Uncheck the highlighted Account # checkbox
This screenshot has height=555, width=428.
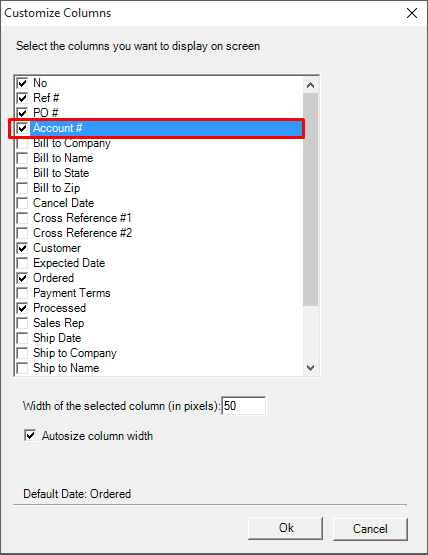pos(22,128)
